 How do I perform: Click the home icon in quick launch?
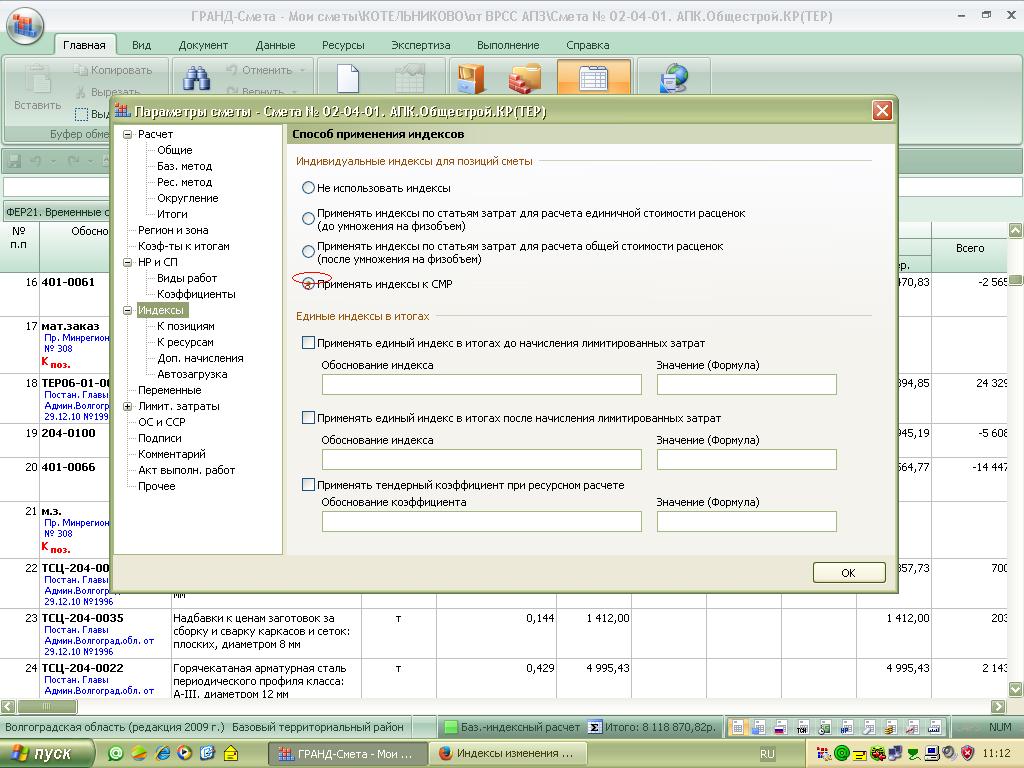point(231,753)
